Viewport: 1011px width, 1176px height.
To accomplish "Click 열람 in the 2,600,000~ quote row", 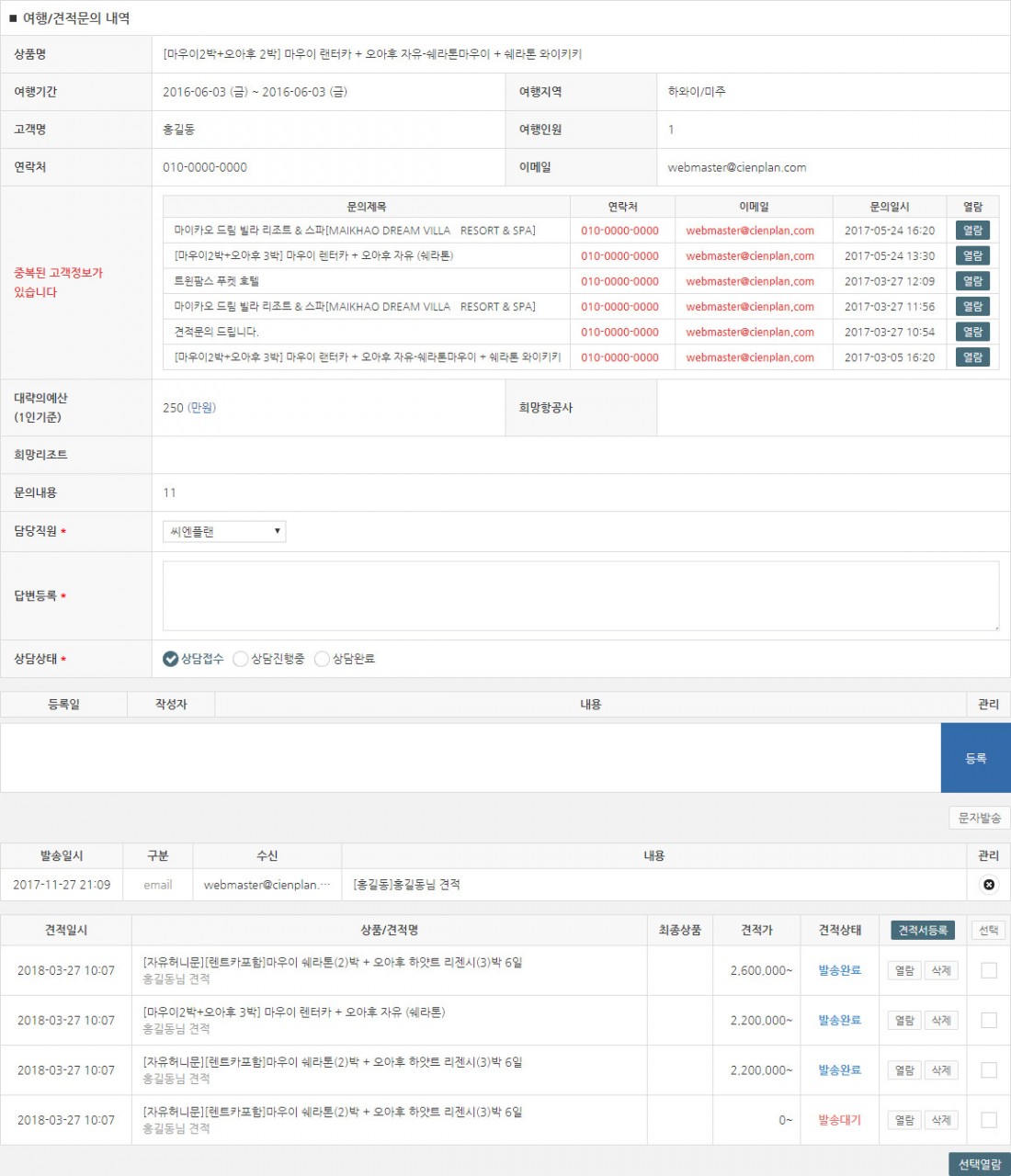I will tap(904, 970).
